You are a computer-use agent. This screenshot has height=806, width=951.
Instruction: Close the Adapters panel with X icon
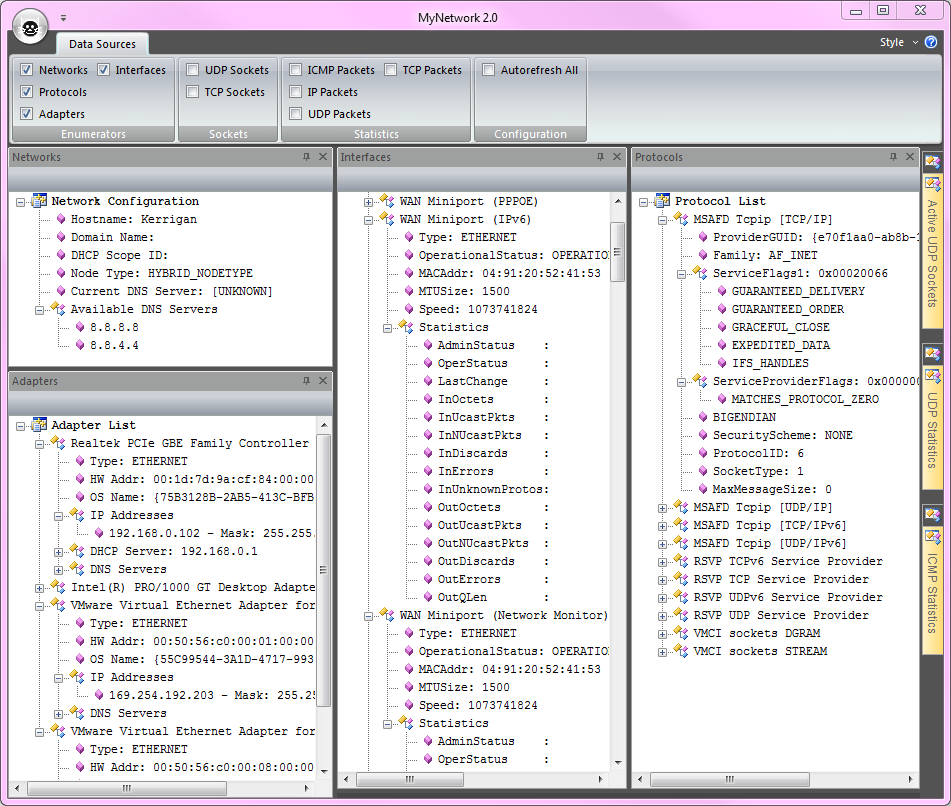pyautogui.click(x=323, y=381)
